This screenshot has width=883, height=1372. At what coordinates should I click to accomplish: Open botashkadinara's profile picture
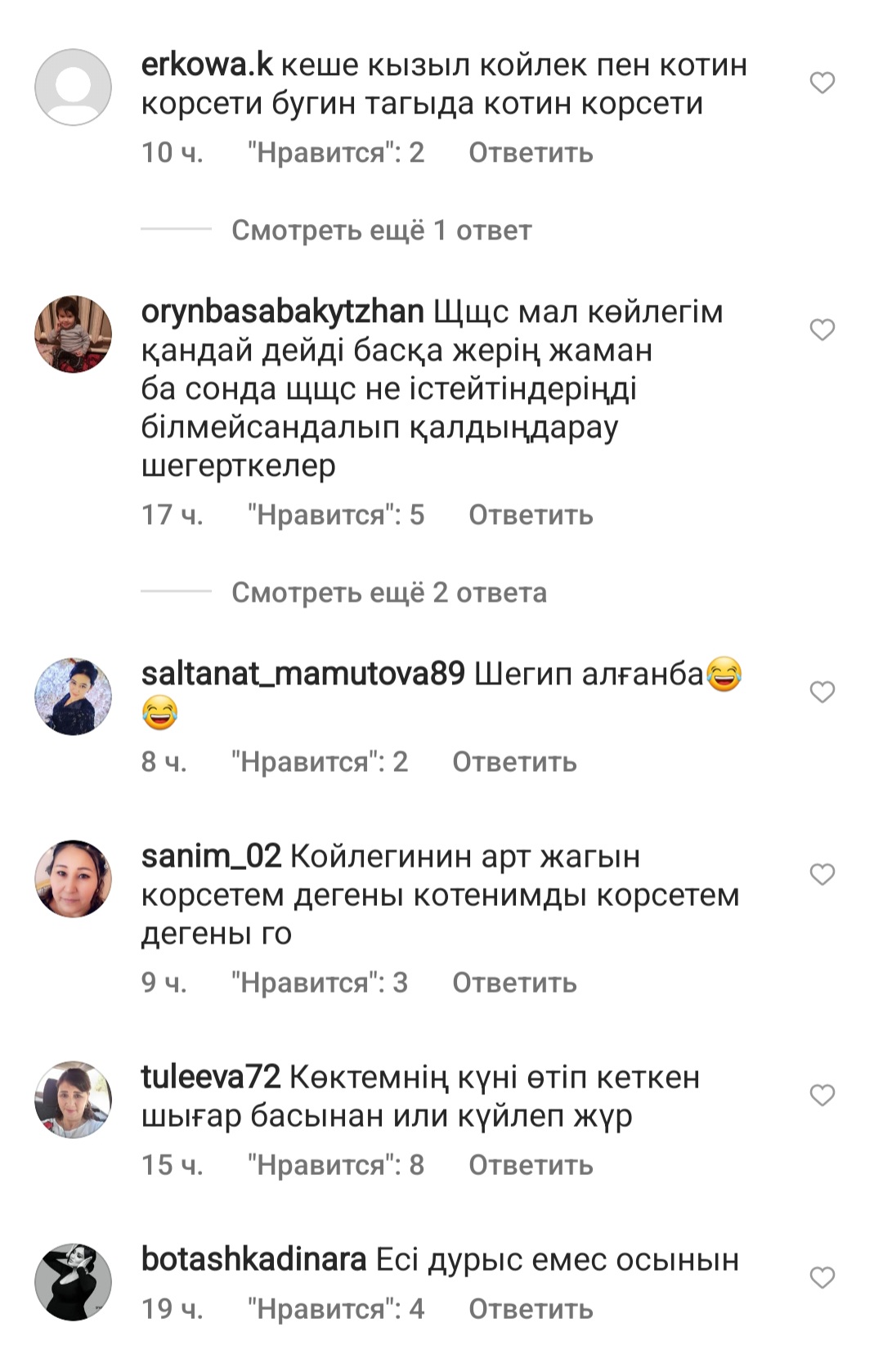point(73,1281)
